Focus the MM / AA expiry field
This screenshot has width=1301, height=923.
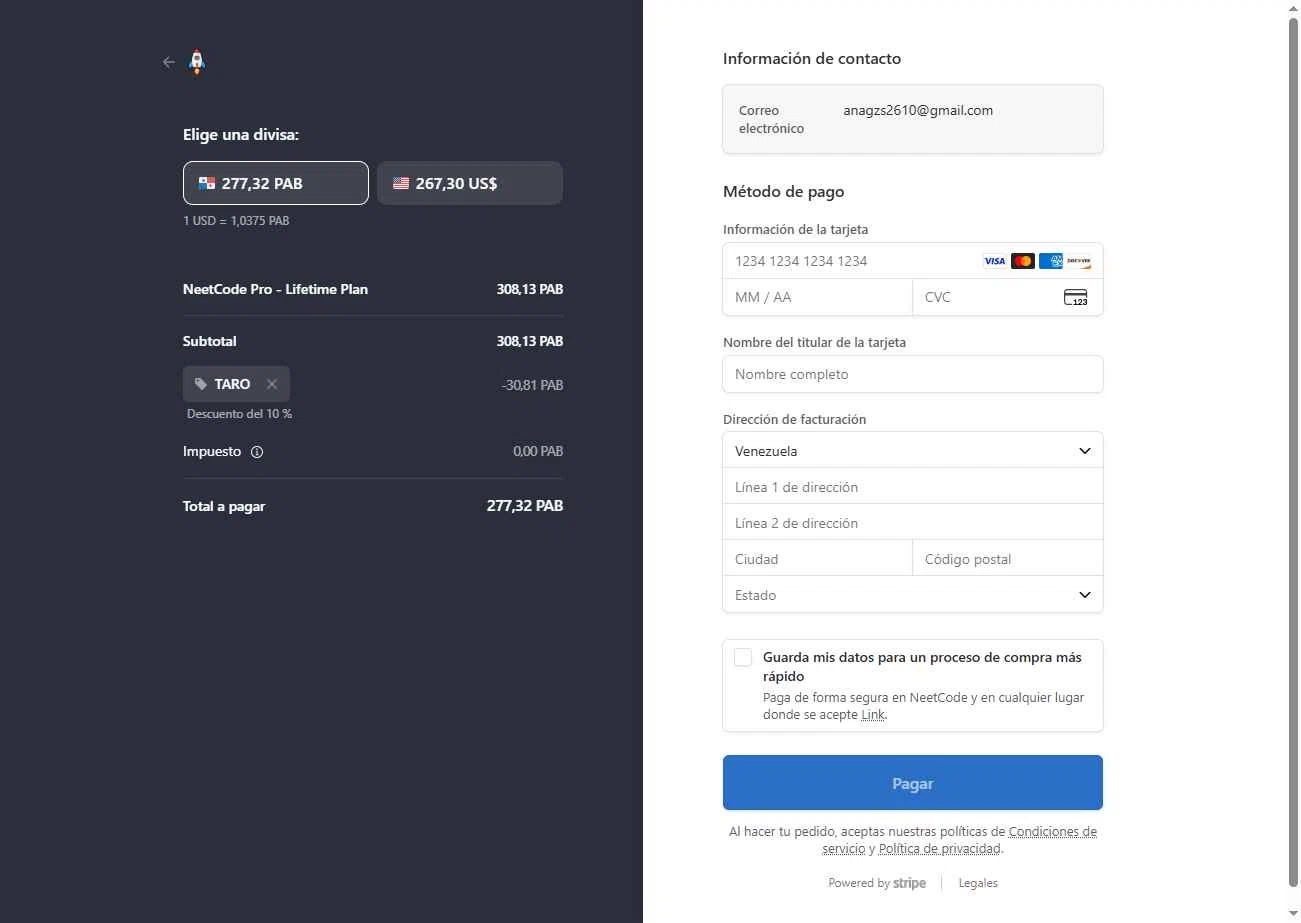[x=818, y=297]
